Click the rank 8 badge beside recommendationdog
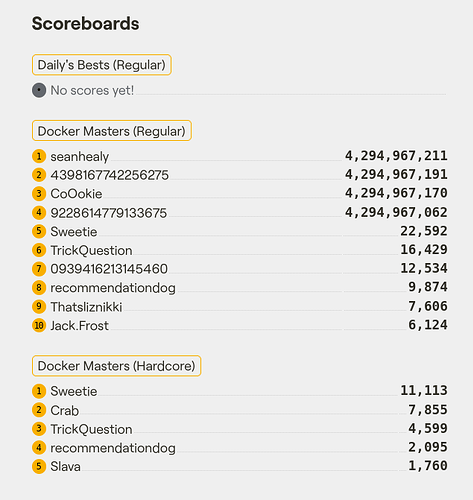This screenshot has width=473, height=500. point(39,287)
